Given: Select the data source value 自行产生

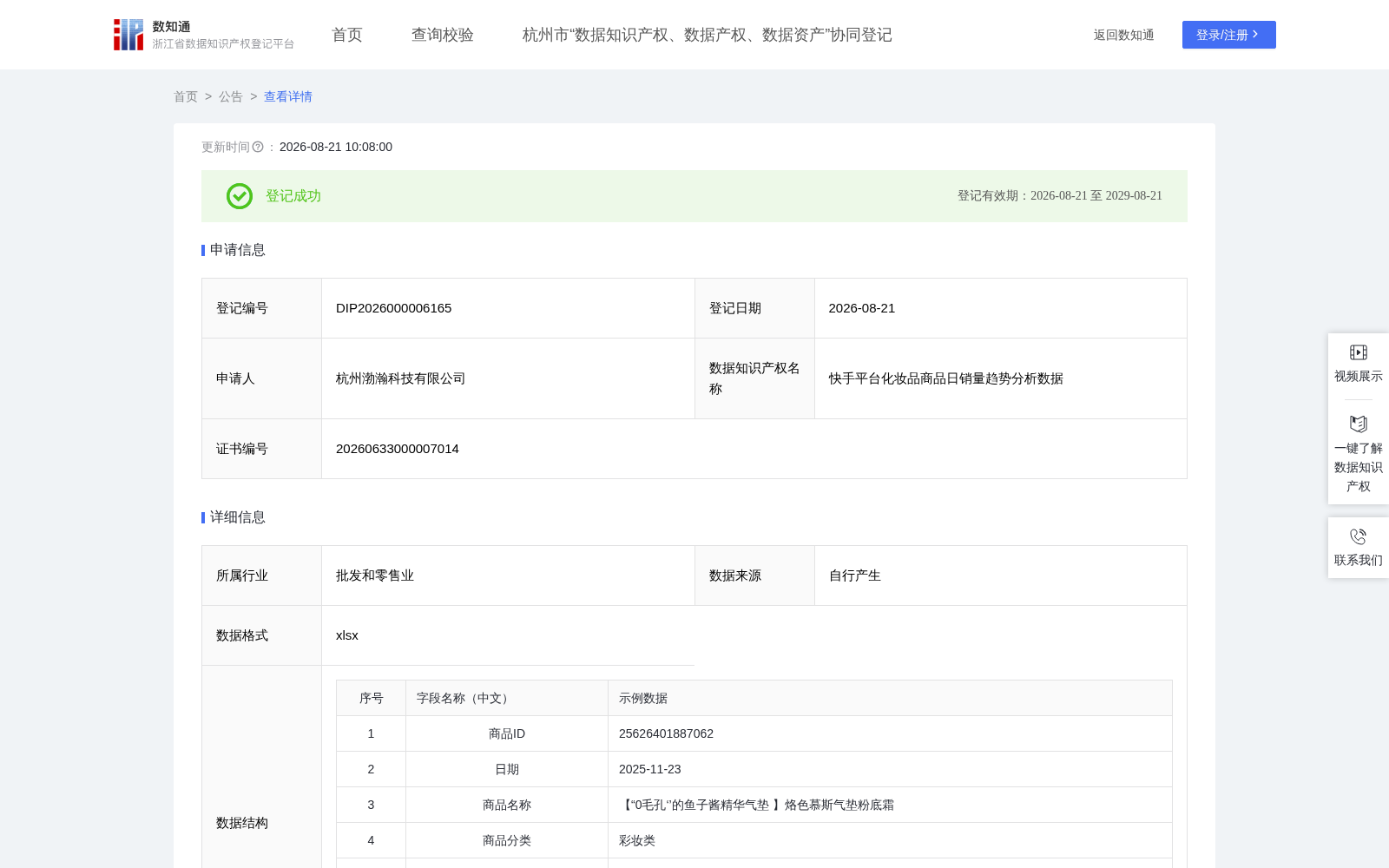Looking at the screenshot, I should (x=855, y=575).
